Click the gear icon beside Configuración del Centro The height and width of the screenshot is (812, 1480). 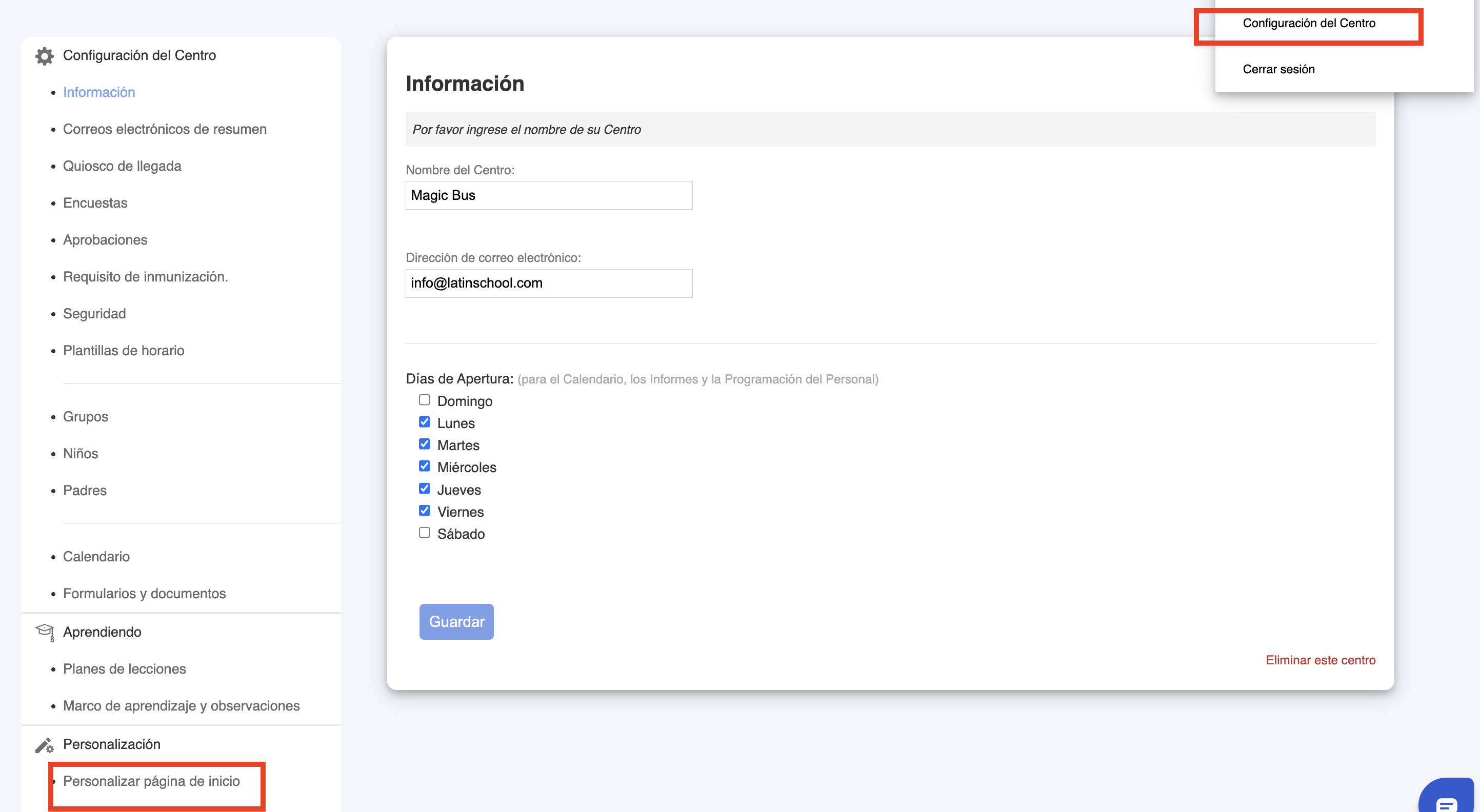(44, 56)
